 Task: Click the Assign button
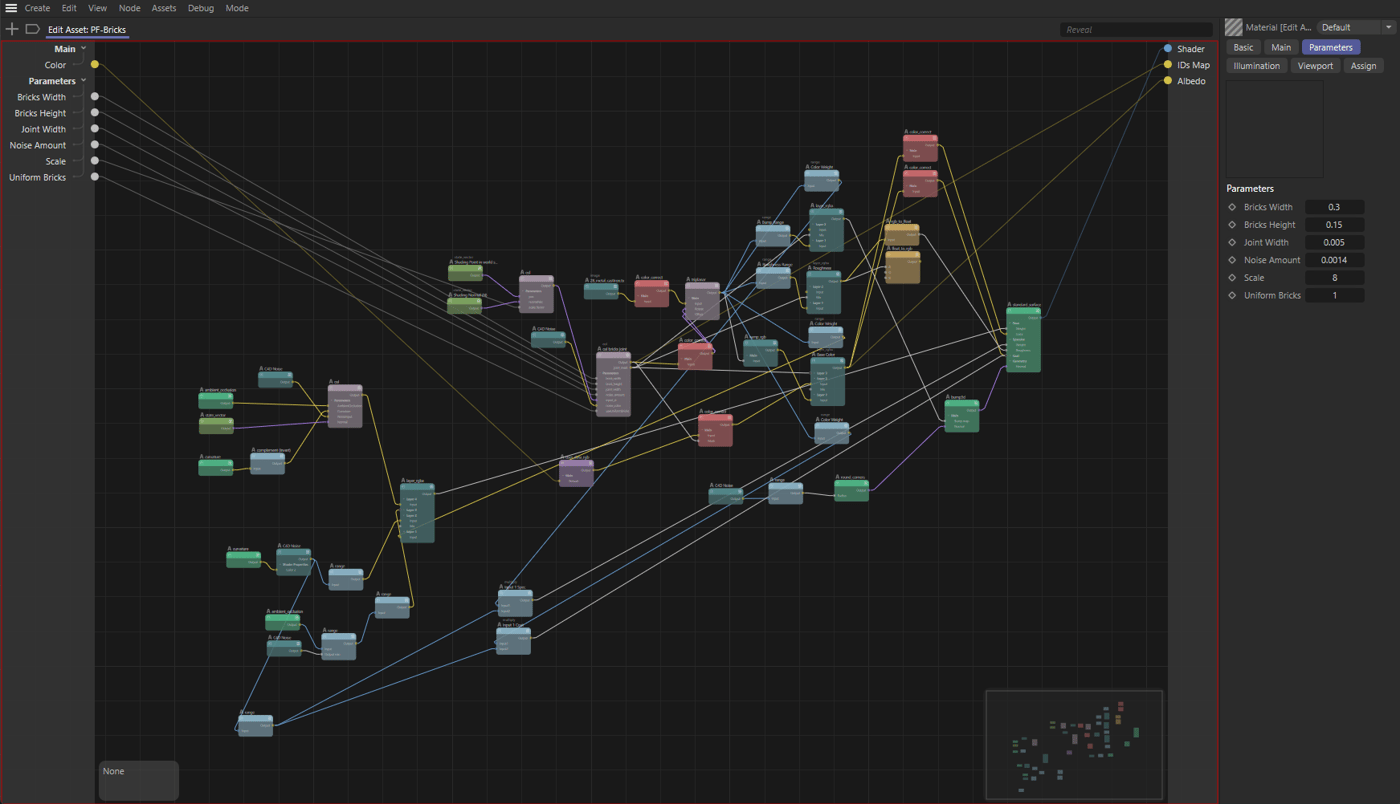click(x=1363, y=66)
